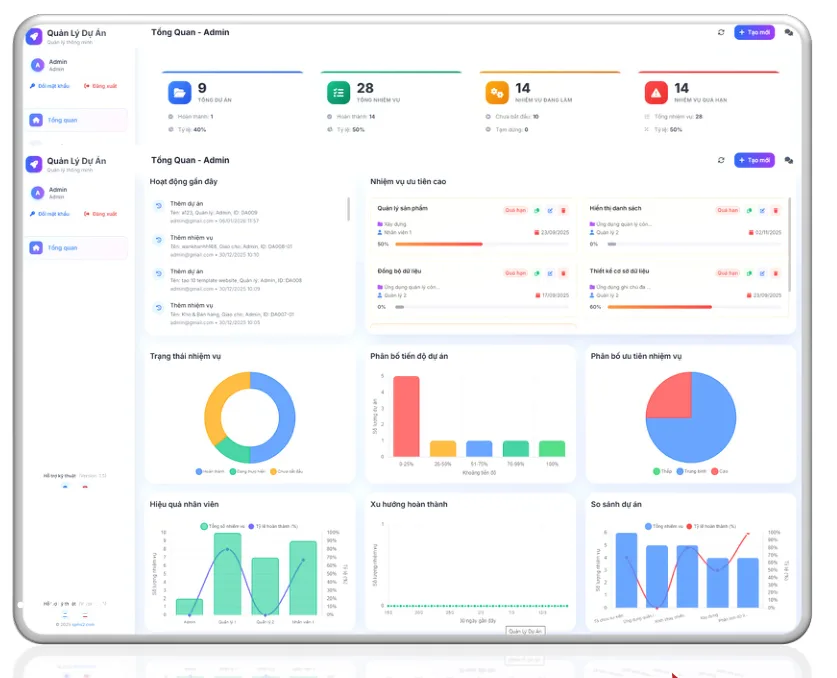Click the 50% progress bar of Quản lý sản phẩm
The height and width of the screenshot is (678, 837).
481,244
